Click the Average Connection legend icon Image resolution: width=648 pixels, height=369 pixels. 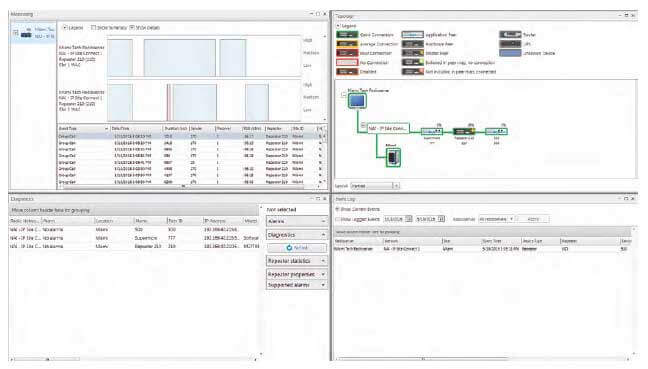point(347,44)
